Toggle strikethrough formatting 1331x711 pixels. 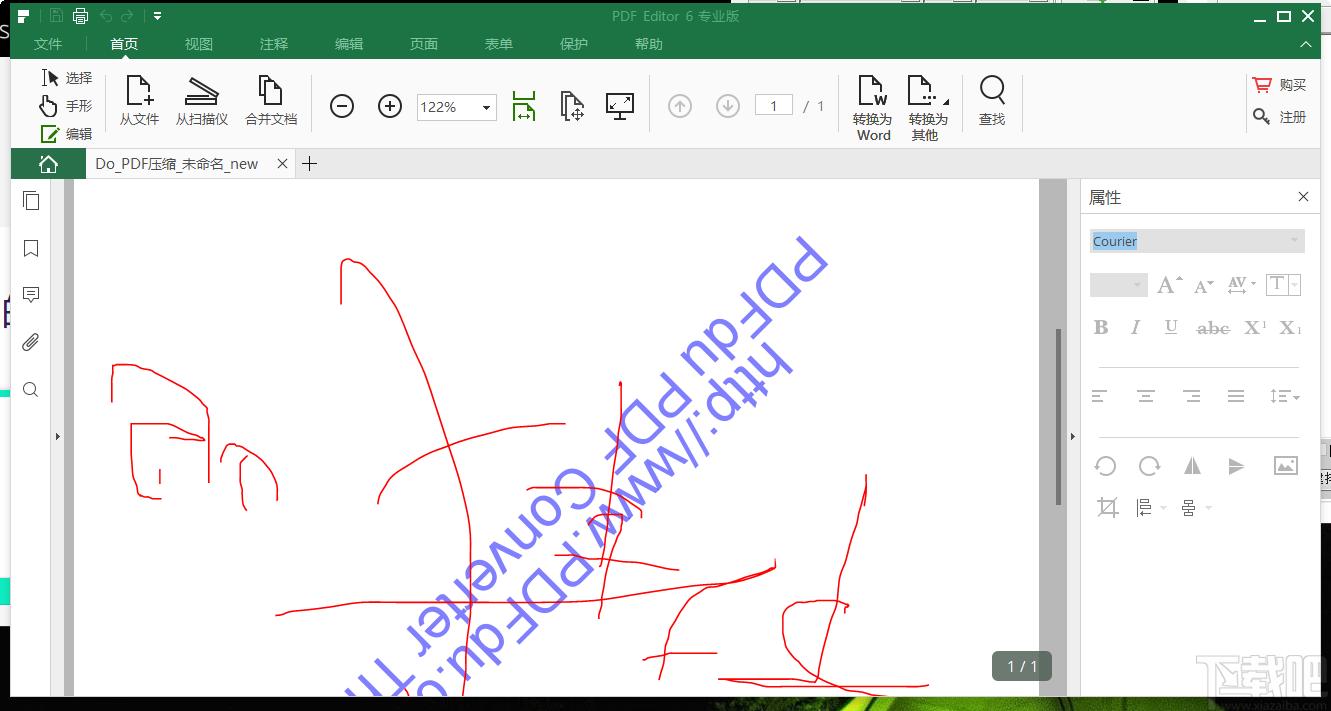click(x=1213, y=327)
